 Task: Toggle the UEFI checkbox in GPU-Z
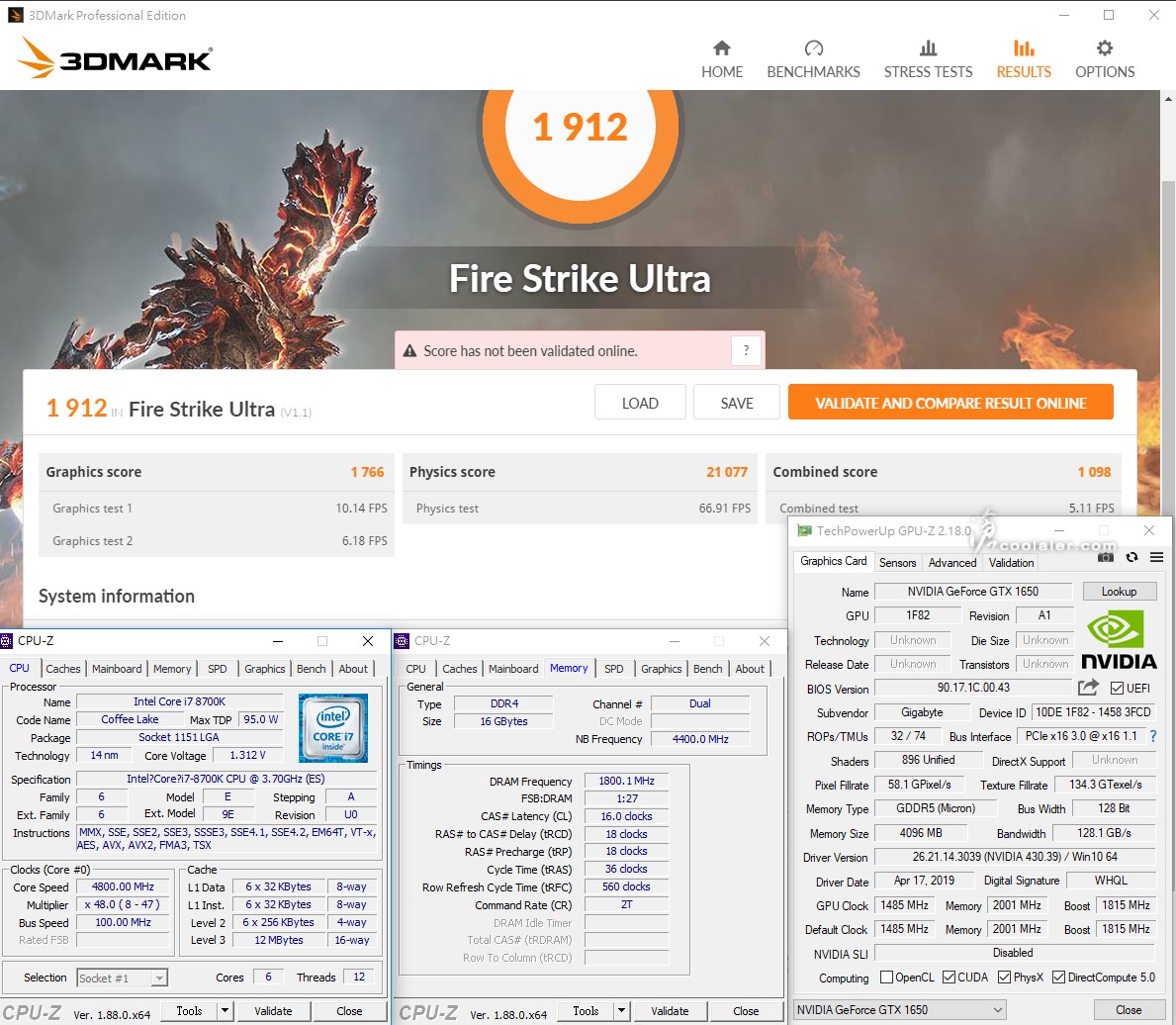tap(1118, 688)
